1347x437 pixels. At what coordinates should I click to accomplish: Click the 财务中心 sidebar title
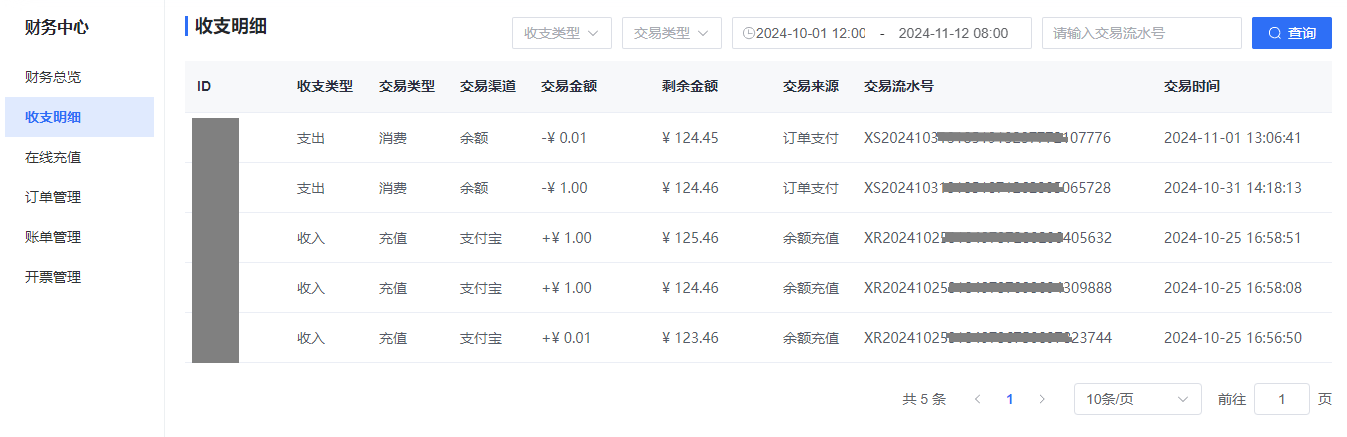pyautogui.click(x=57, y=28)
